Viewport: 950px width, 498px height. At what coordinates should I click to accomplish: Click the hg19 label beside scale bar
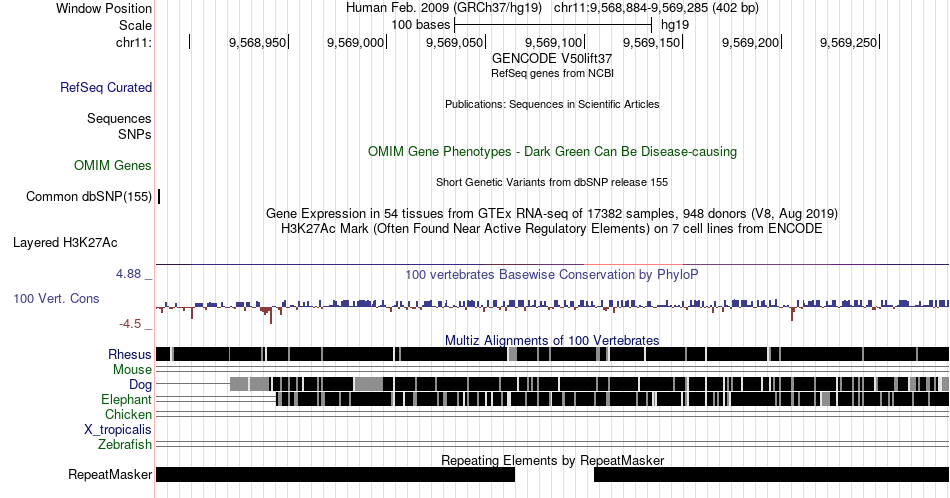coord(675,25)
